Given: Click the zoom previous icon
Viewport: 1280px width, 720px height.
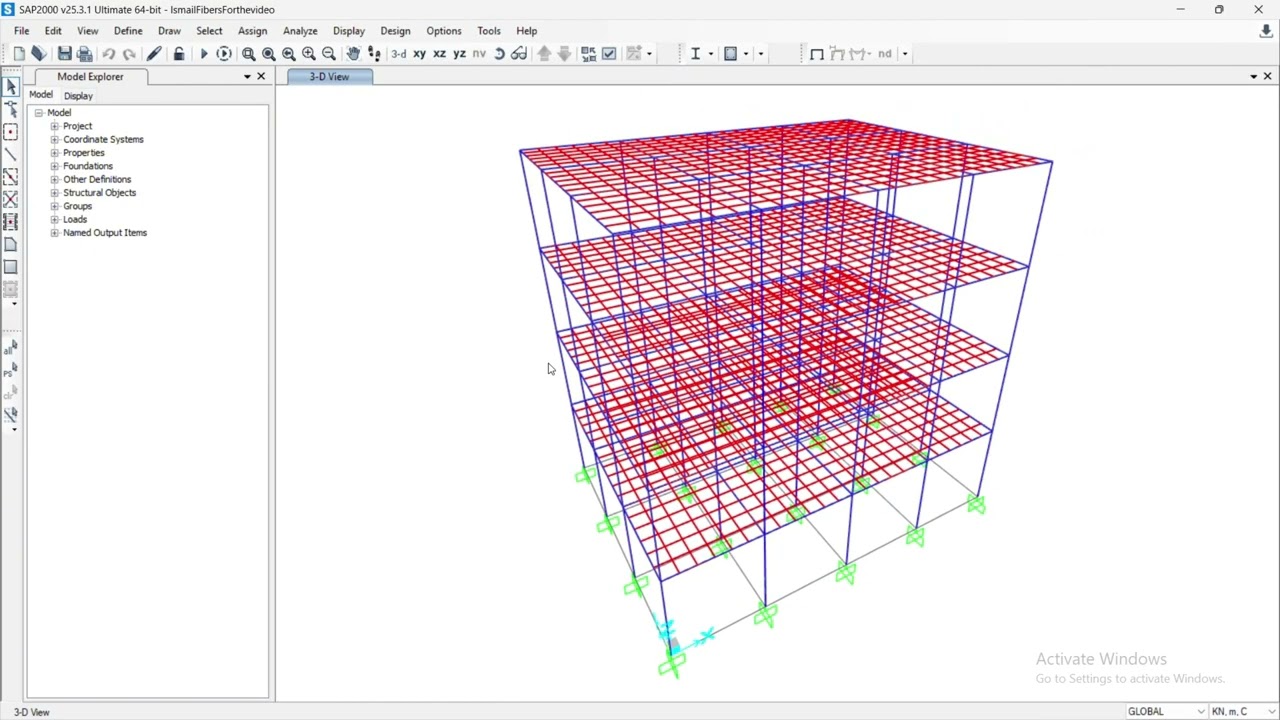Looking at the screenshot, I should tap(289, 54).
